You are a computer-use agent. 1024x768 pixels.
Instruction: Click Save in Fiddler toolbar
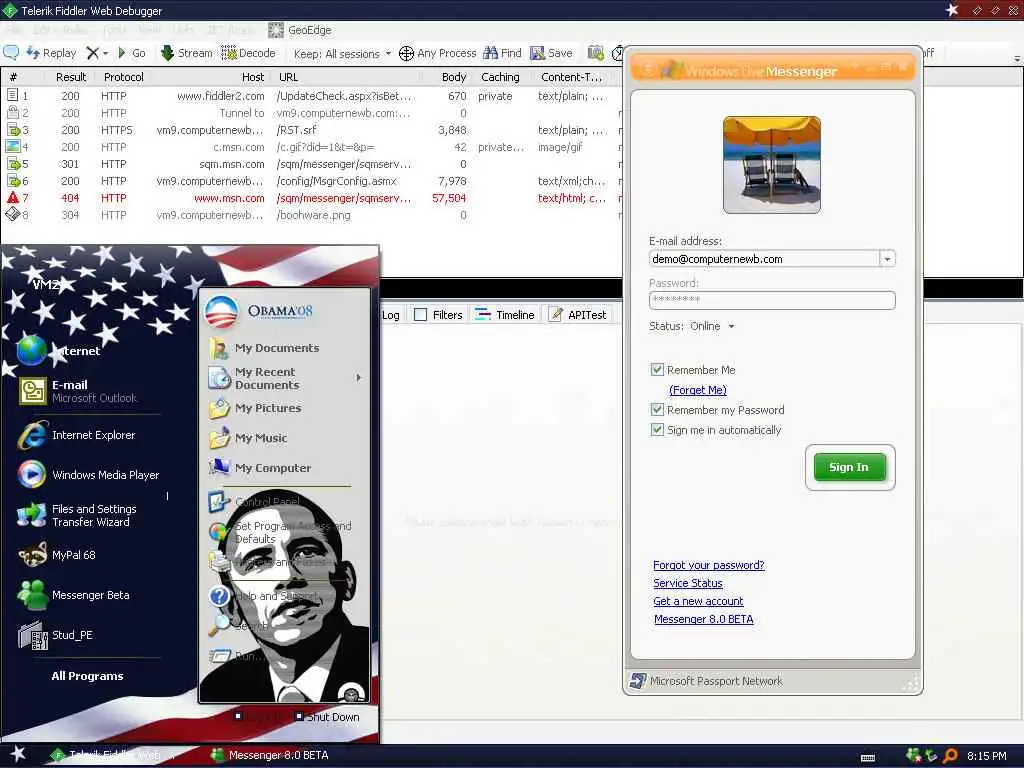[x=551, y=53]
